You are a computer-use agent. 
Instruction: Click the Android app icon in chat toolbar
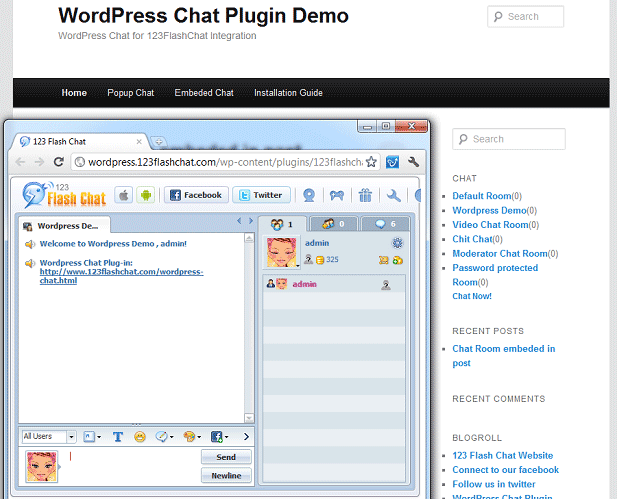(x=144, y=195)
